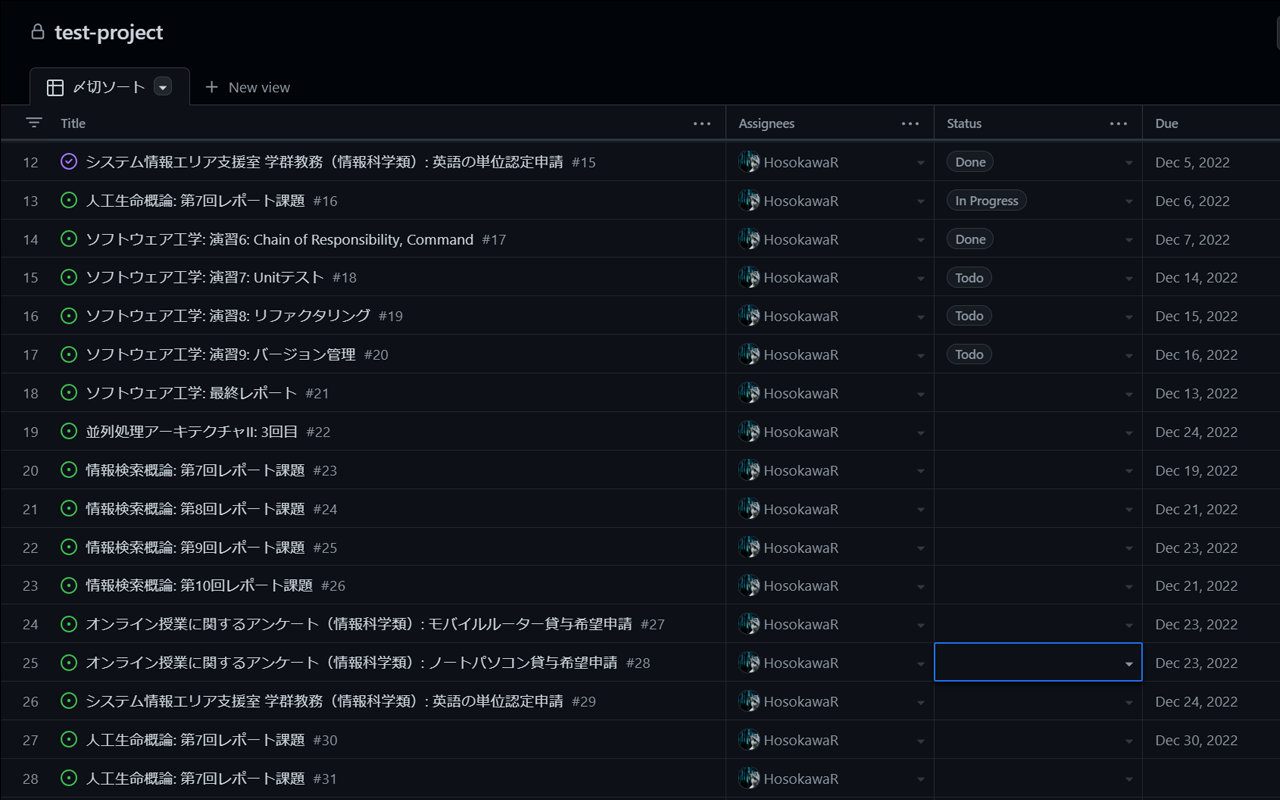Open the filter icon in the Title header
The image size is (1280, 800).
point(33,122)
